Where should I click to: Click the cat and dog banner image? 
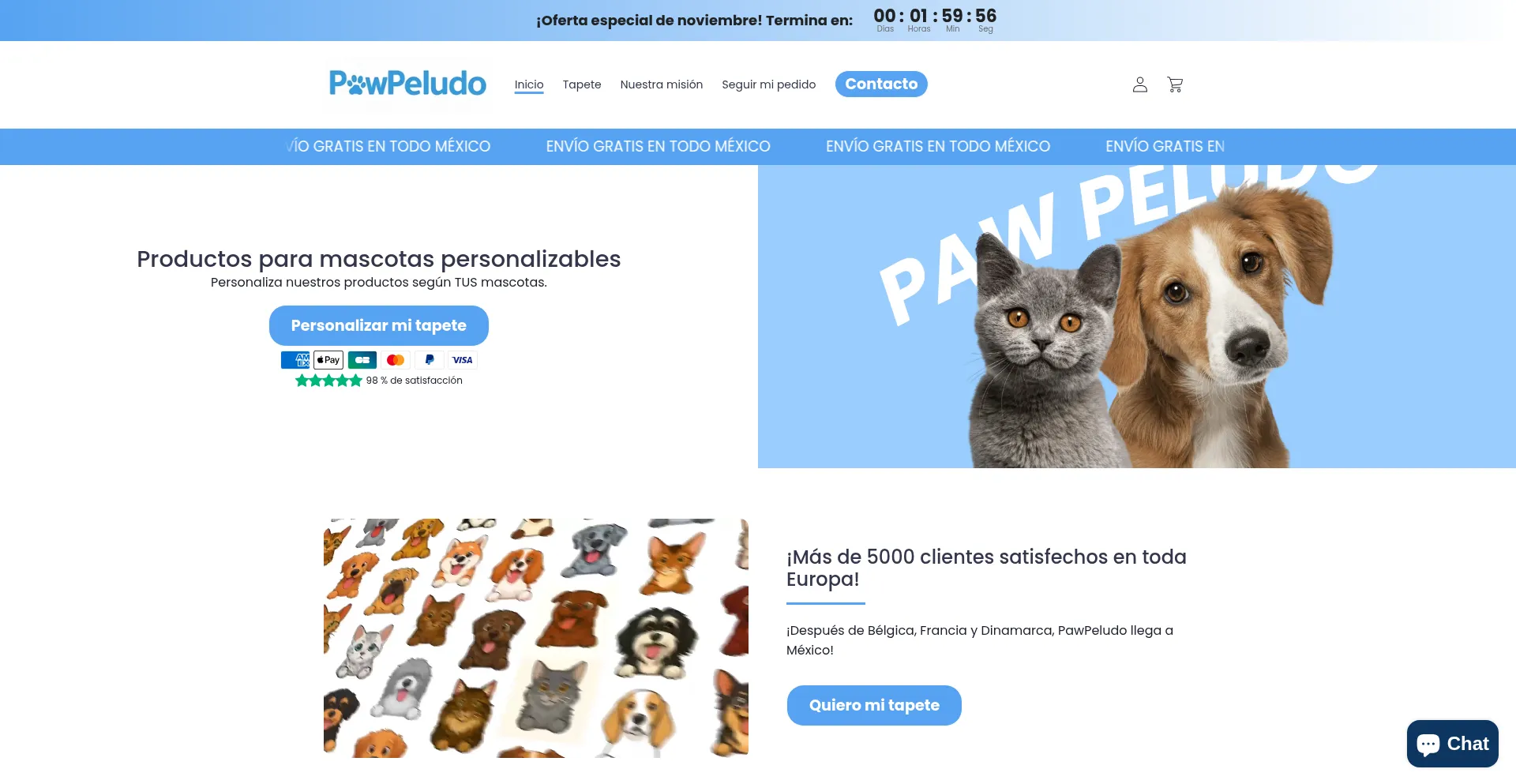[1137, 317]
